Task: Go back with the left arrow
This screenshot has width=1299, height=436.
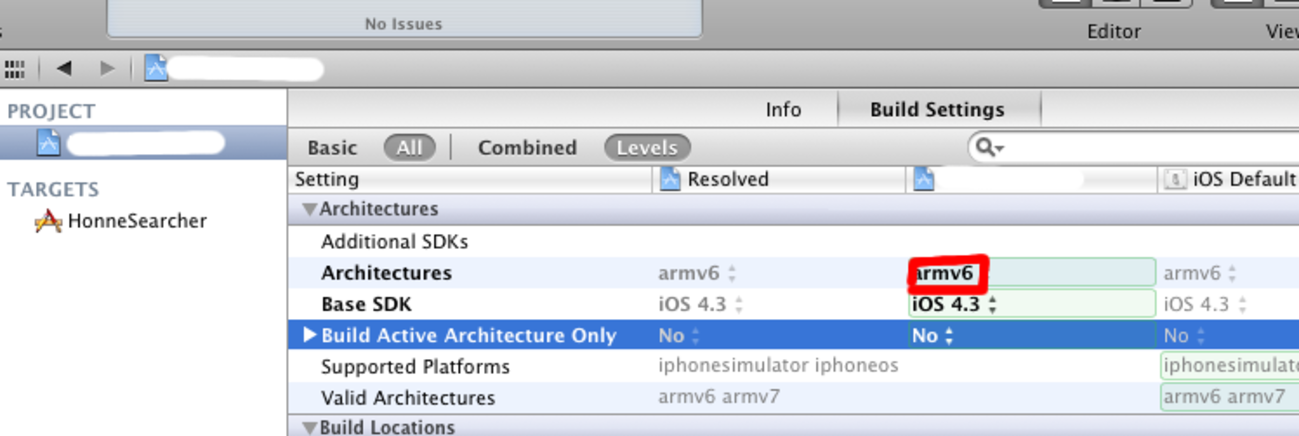Action: (65, 69)
